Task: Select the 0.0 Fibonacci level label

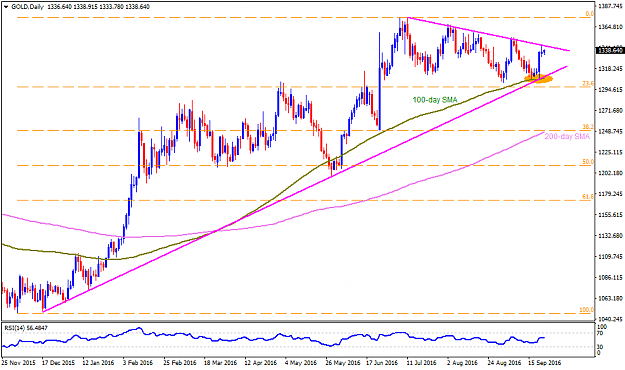Action: [x=590, y=14]
